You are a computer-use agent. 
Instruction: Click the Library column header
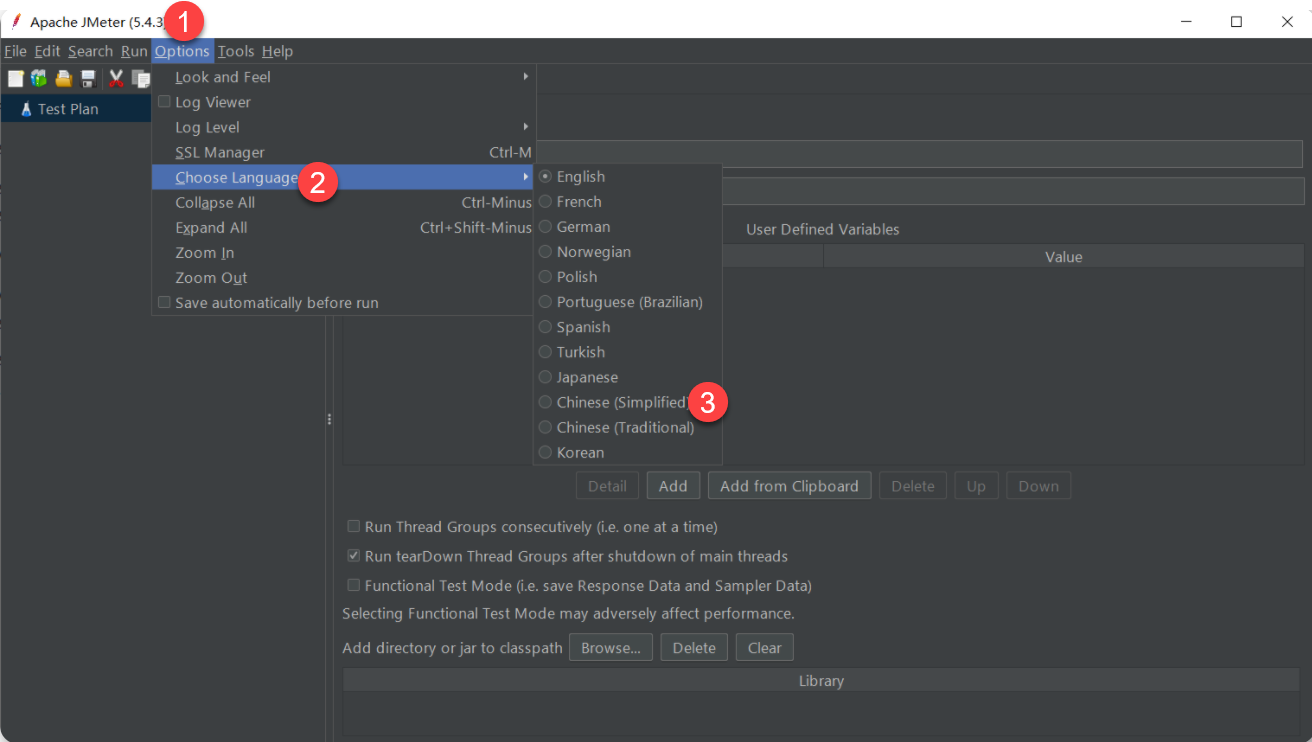point(821,680)
